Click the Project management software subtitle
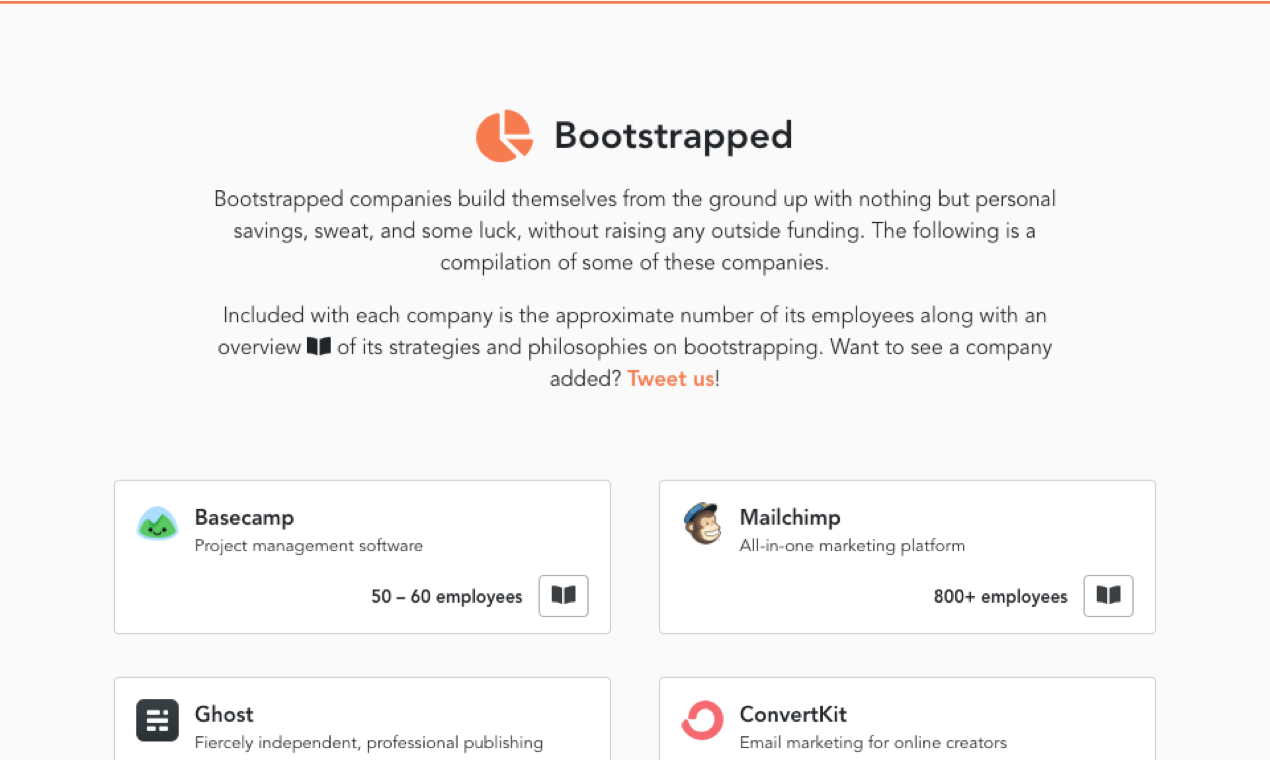 tap(308, 545)
